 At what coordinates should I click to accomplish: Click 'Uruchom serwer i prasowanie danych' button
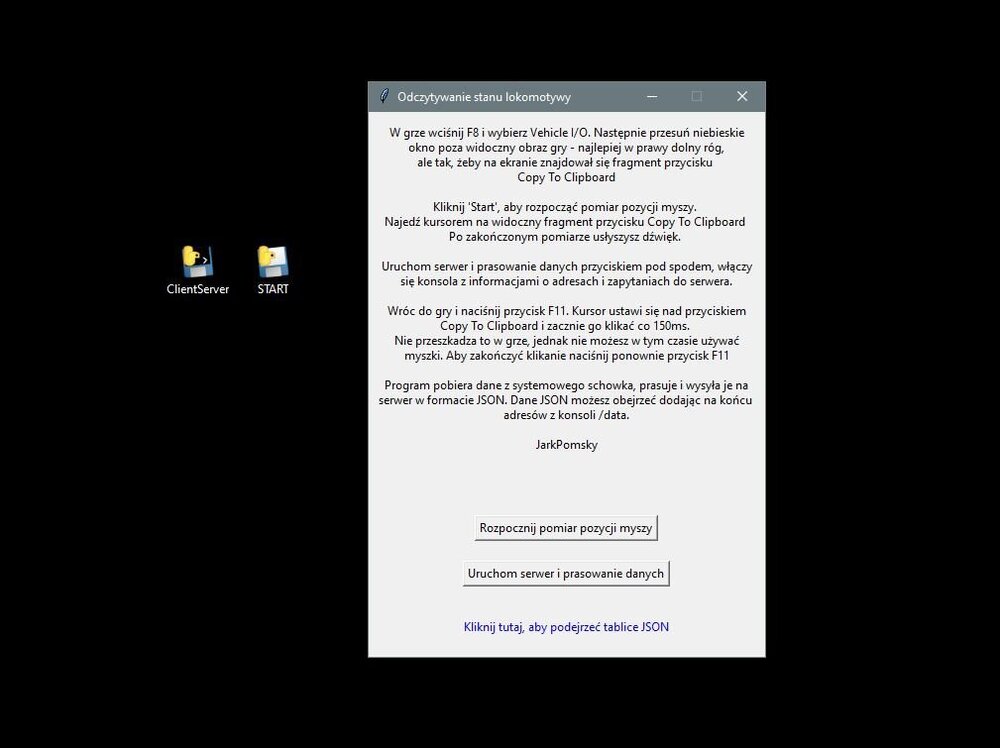click(x=566, y=573)
